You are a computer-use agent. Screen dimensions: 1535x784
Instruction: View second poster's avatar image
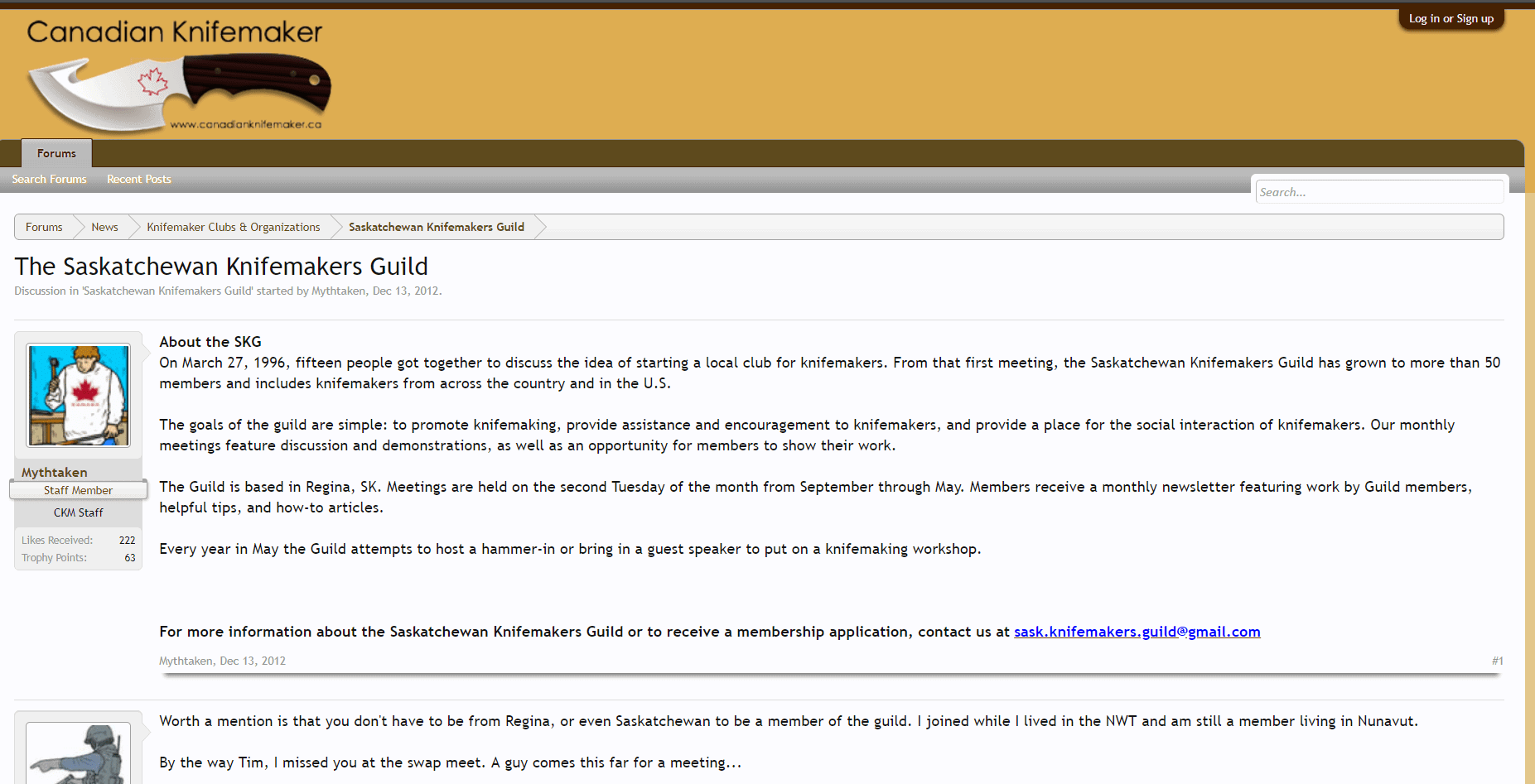tap(79, 753)
